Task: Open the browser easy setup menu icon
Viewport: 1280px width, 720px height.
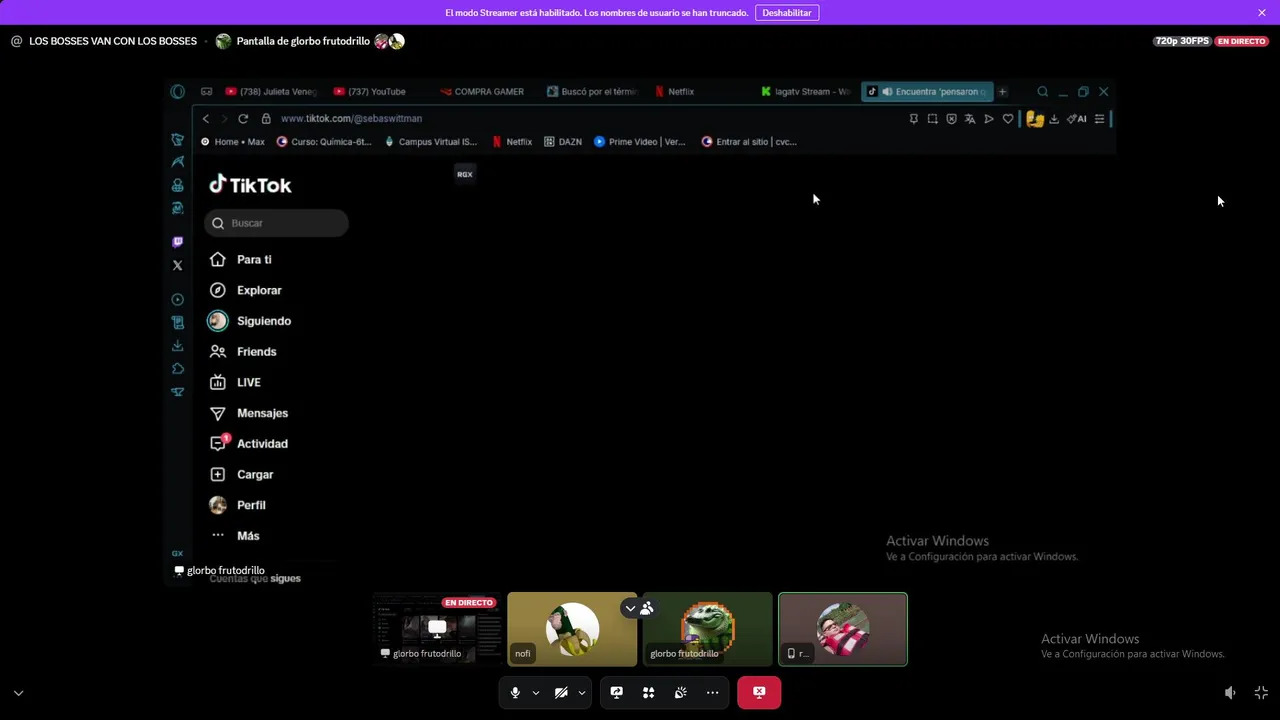Action: click(1099, 119)
